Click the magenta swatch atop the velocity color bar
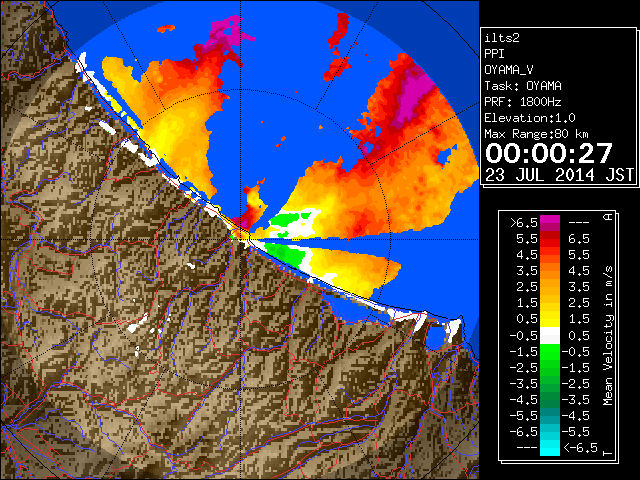 click(x=550, y=223)
